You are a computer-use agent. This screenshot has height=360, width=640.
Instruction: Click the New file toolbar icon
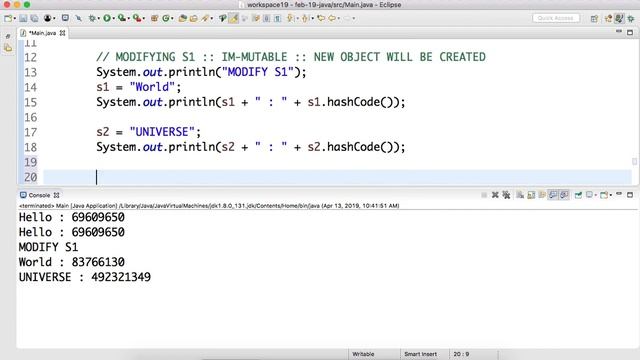7,18
